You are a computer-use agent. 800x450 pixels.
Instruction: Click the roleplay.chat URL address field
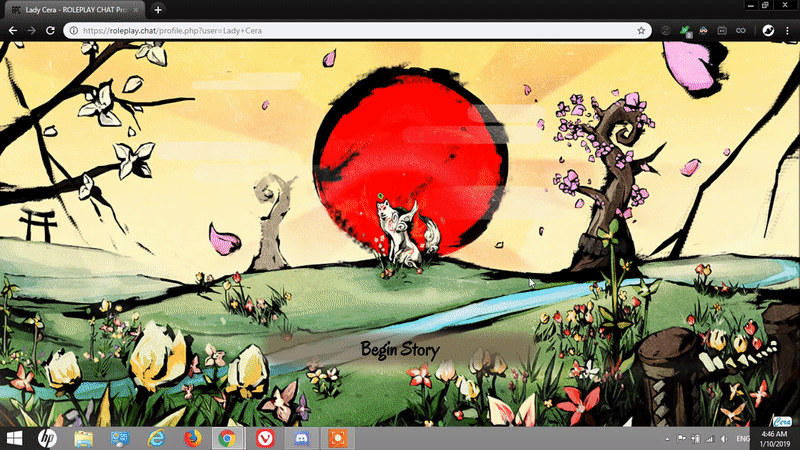pos(357,31)
